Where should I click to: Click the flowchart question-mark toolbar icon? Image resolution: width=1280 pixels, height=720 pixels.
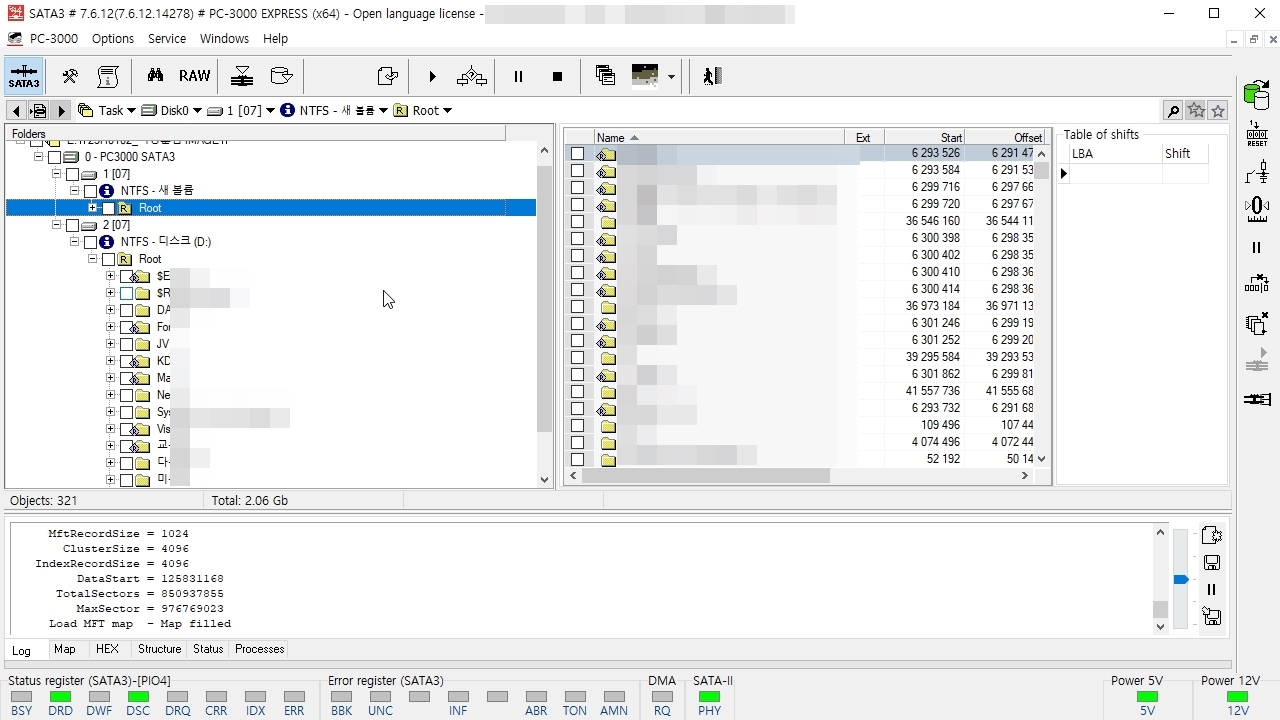472,76
